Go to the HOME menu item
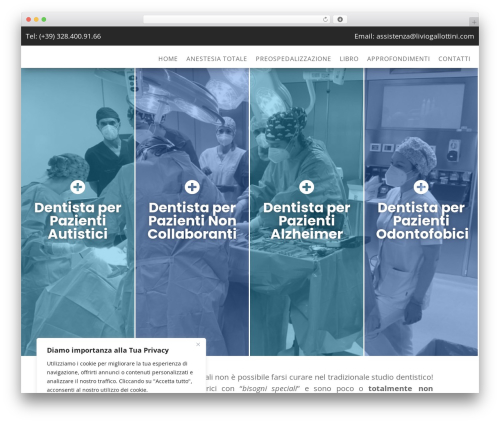This screenshot has width=500, height=423. (x=168, y=59)
